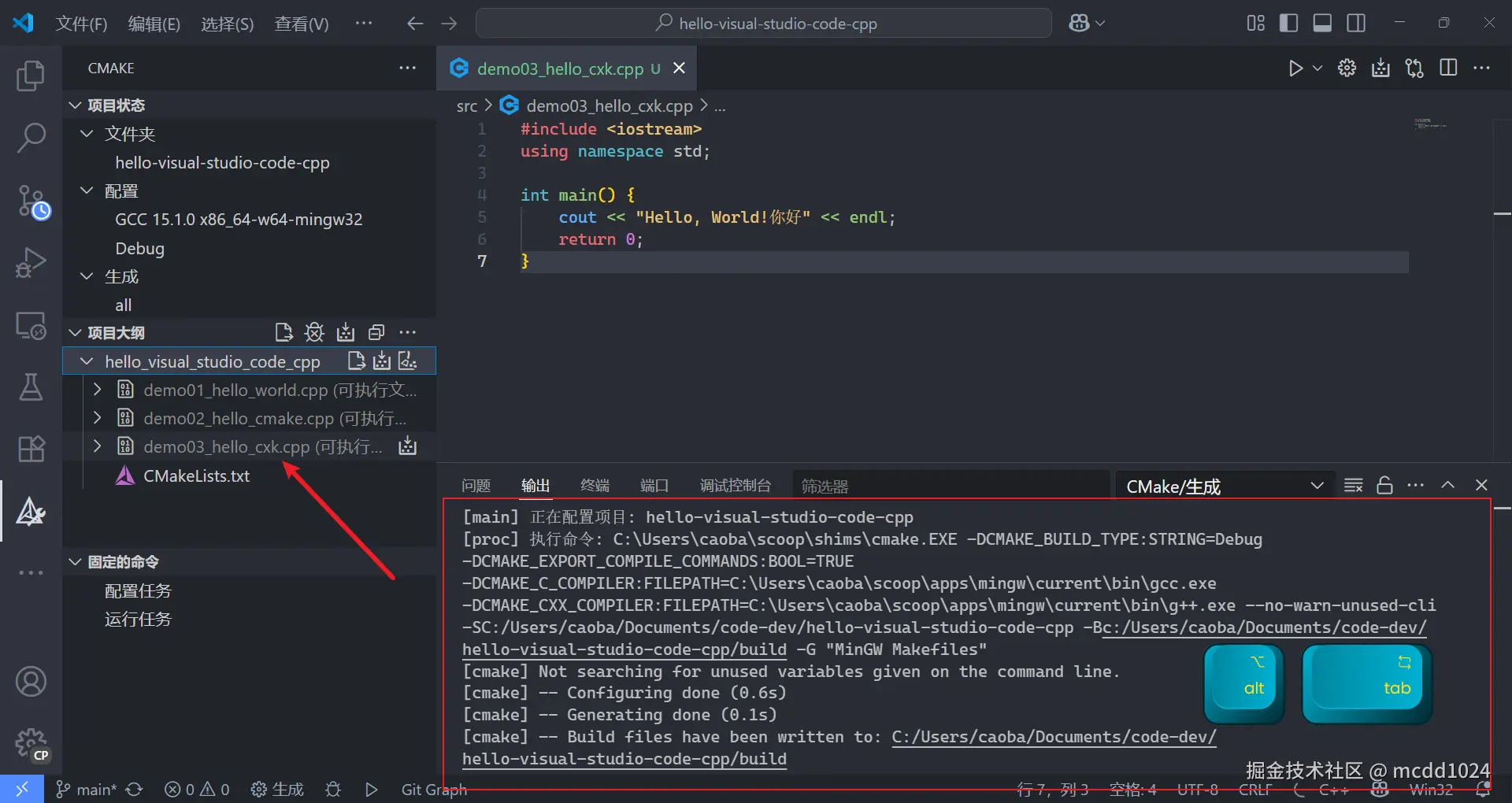Open the Remote Explorer view
This screenshot has height=803, width=1512.
[31, 325]
